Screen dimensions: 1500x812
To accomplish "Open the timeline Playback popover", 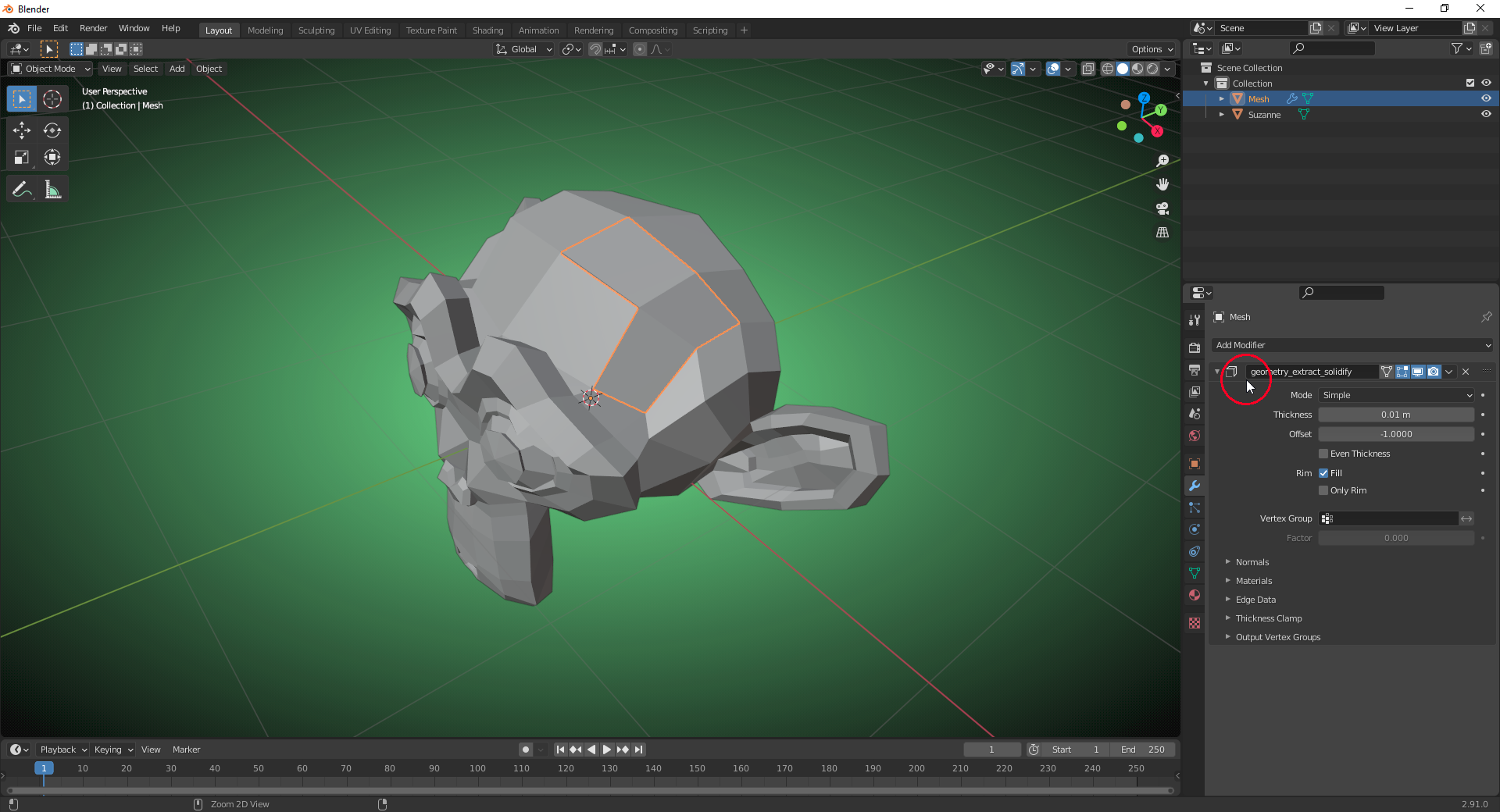I will tap(63, 750).
